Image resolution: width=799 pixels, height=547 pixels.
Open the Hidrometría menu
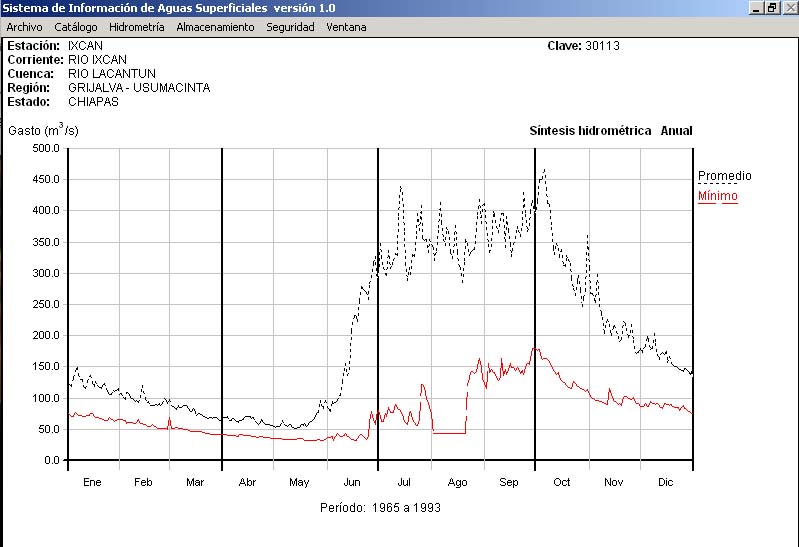(x=136, y=27)
